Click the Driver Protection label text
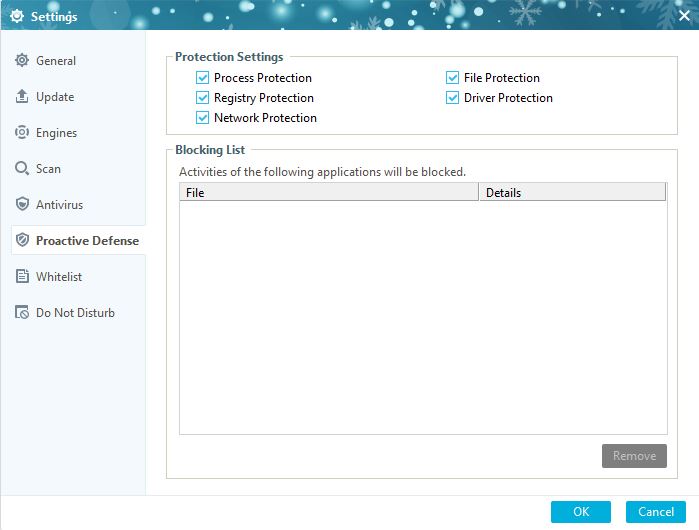Image resolution: width=699 pixels, height=530 pixels. point(508,98)
